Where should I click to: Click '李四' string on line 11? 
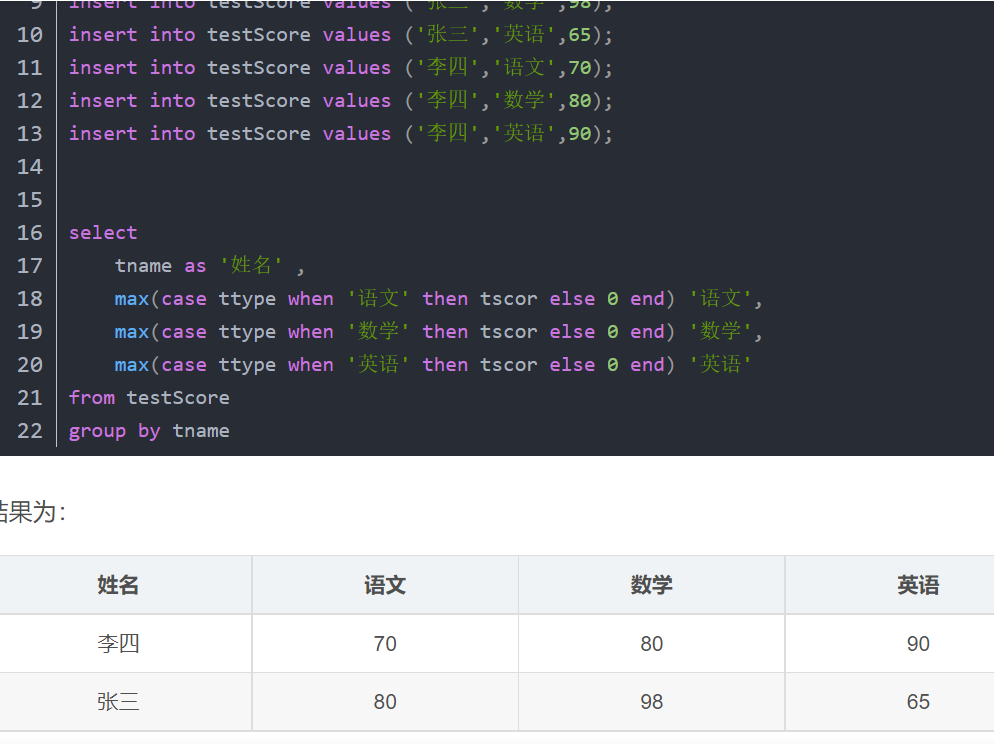pos(448,67)
